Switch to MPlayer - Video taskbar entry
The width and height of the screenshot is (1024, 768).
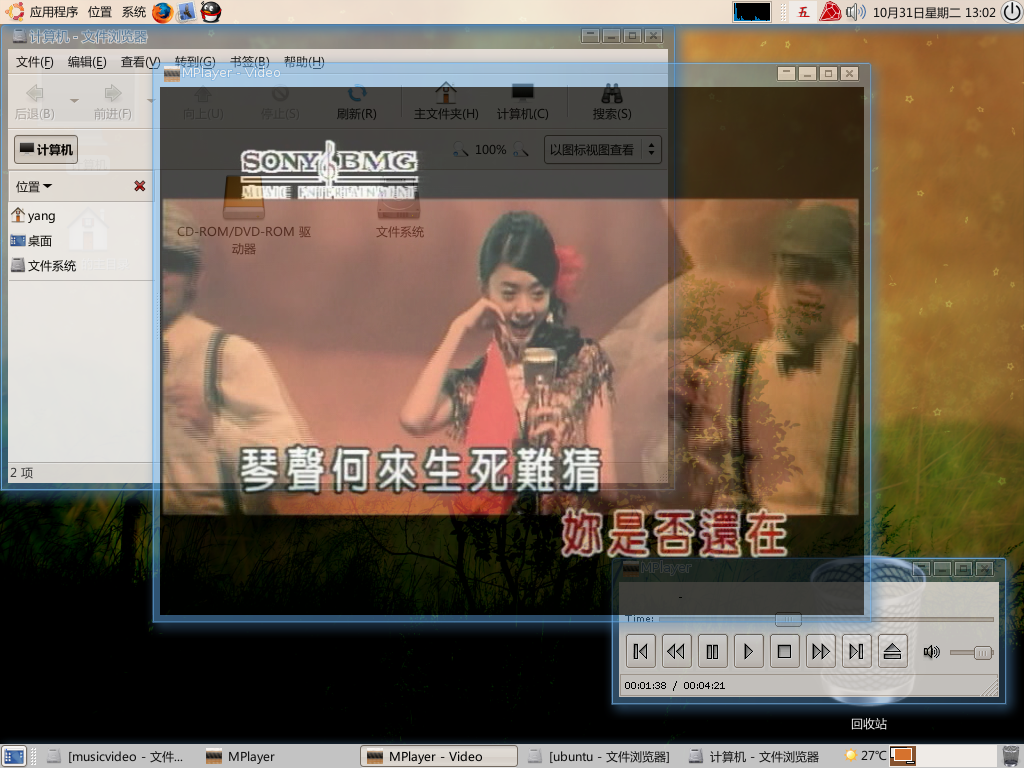click(438, 756)
